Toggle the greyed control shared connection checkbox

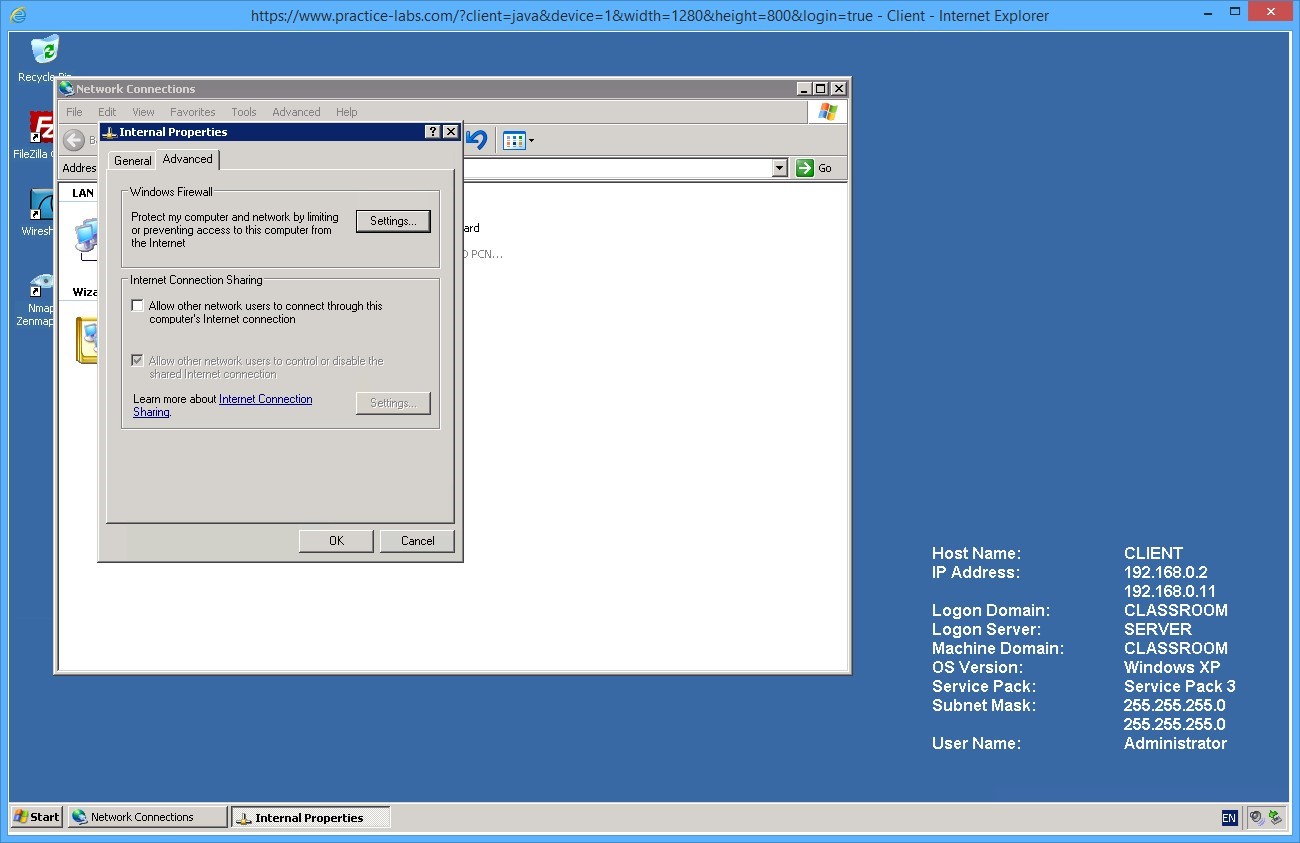(x=138, y=361)
